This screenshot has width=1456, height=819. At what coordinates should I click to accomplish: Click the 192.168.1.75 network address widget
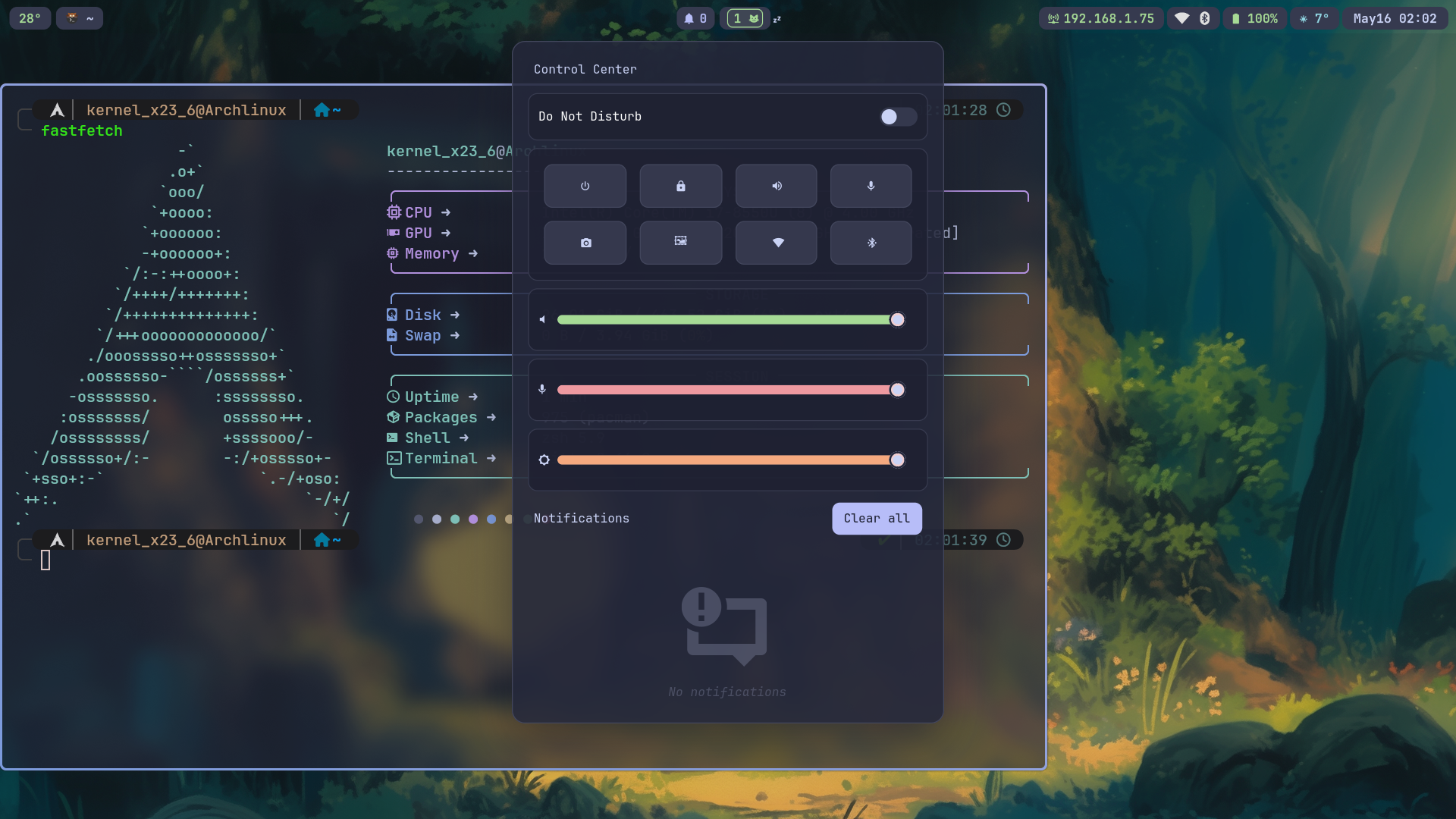coord(1101,18)
